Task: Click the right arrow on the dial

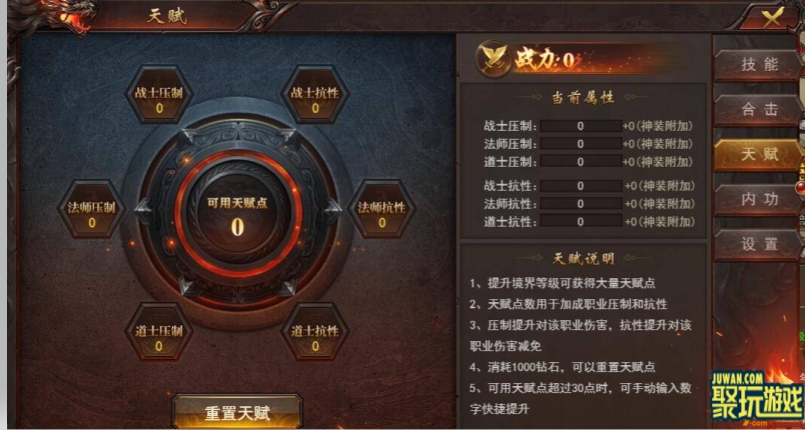Action: pyautogui.click(x=333, y=210)
